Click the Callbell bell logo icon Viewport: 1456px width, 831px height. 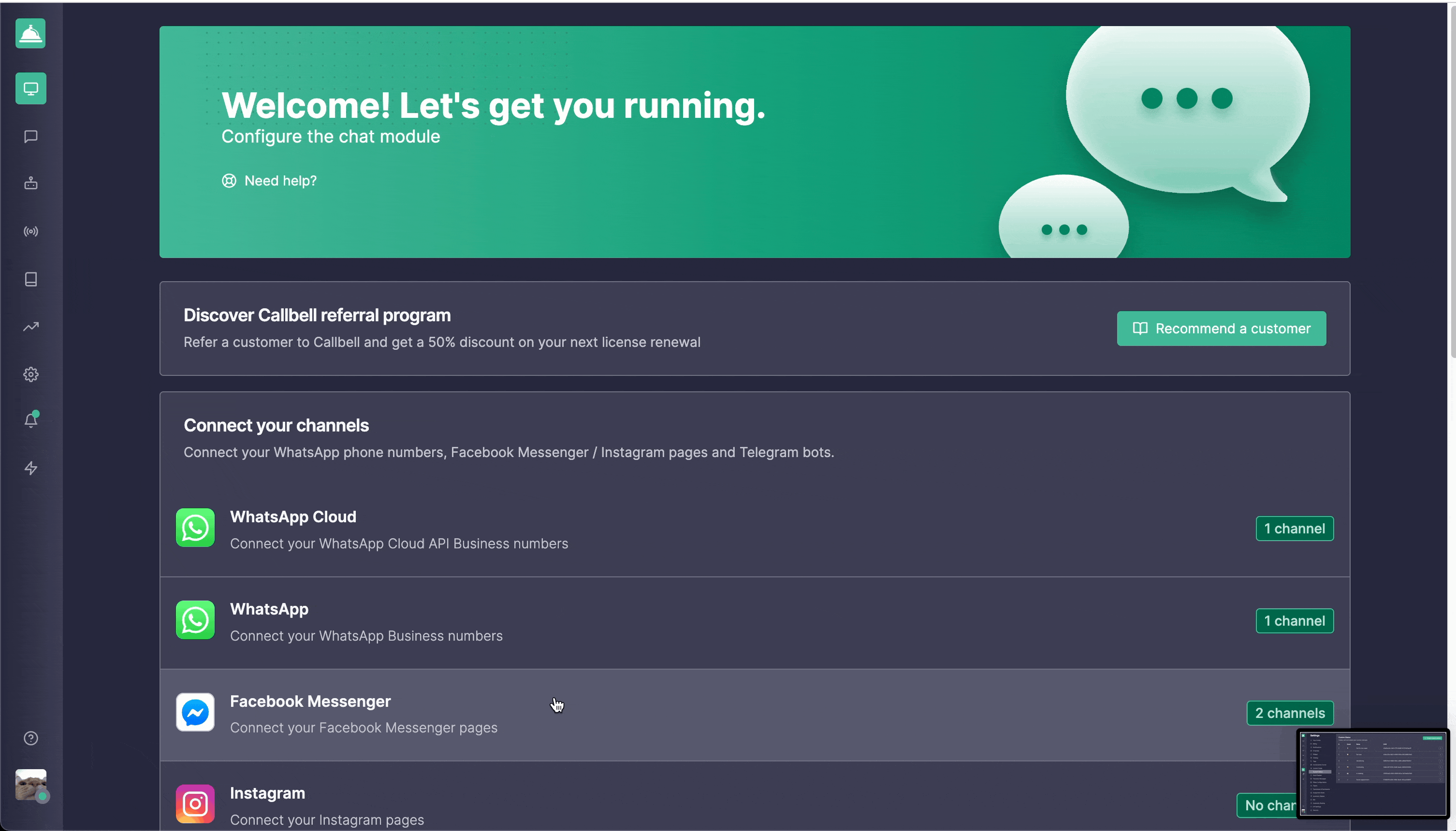30,34
